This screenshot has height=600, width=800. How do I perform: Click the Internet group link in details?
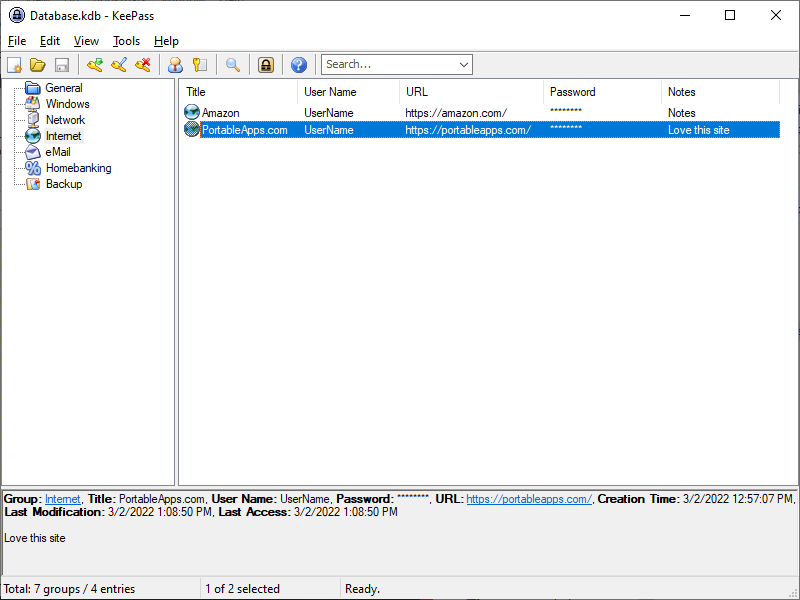click(62, 499)
